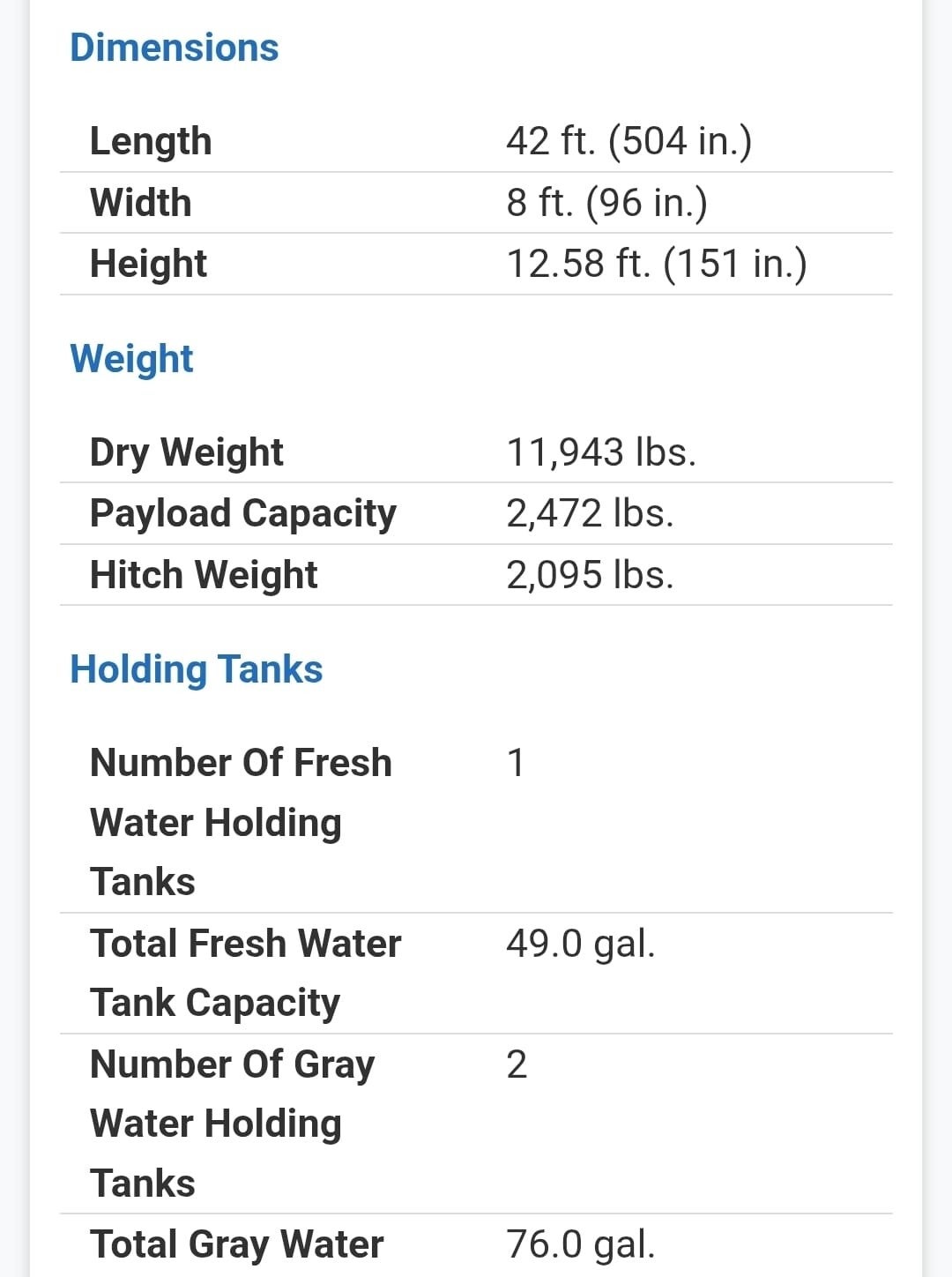Select Number Of Gray Water Holding Tanks label
The image size is (952, 1277).
click(x=232, y=1124)
